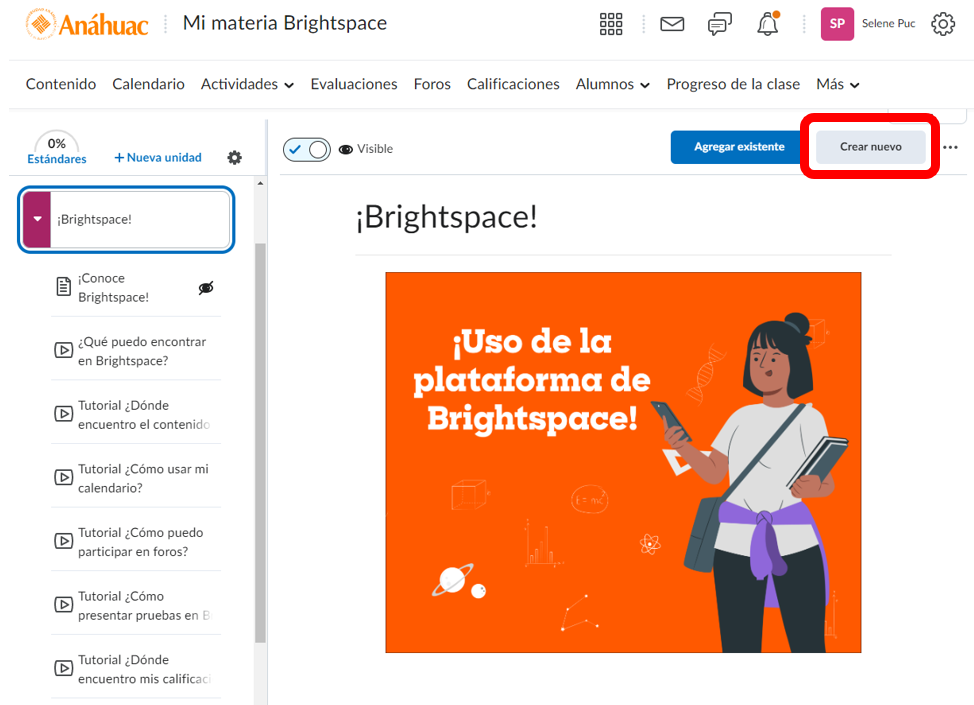Click hidden eye icon on ¡Conoce Brightspace!
The width and height of the screenshot is (974, 705).
[206, 288]
